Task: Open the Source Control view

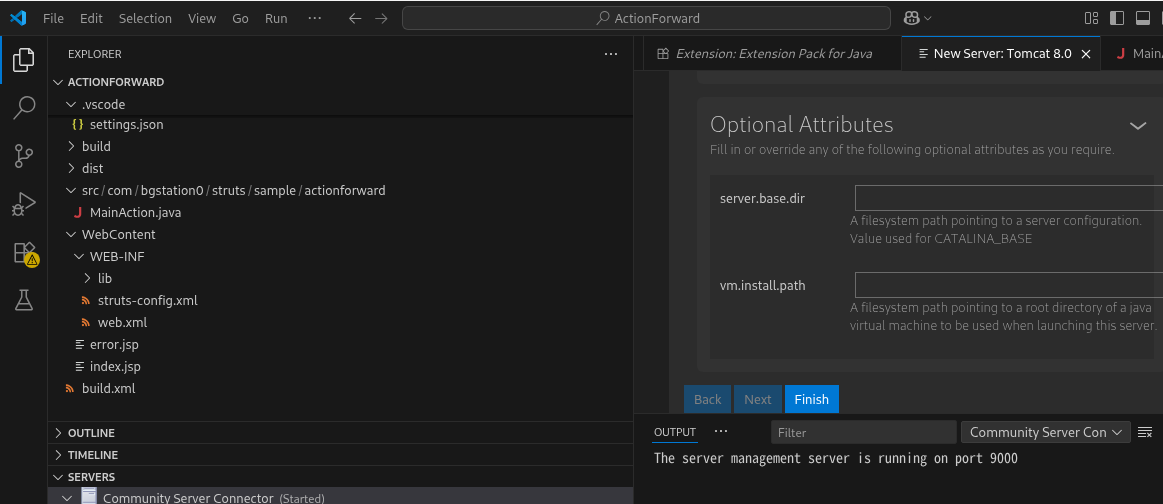Action: [24, 156]
